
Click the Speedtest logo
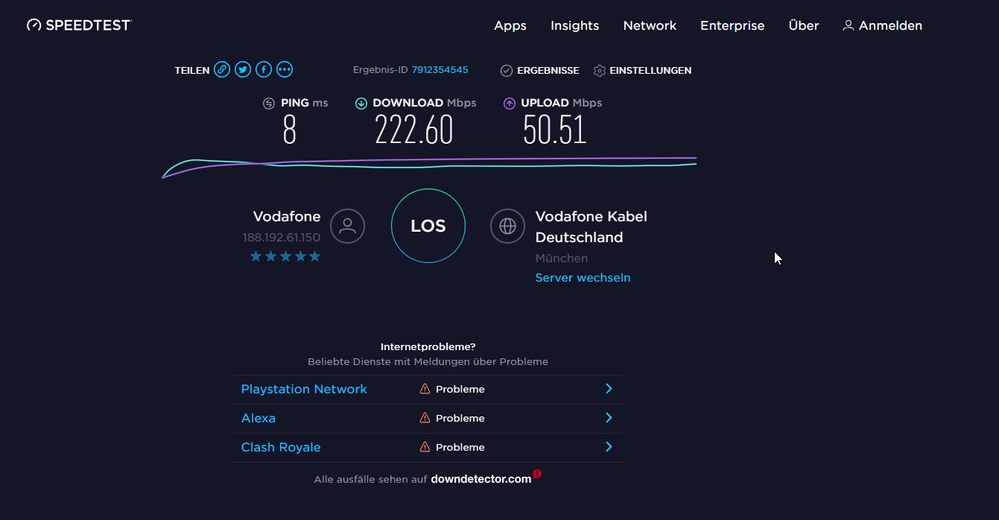pos(79,25)
